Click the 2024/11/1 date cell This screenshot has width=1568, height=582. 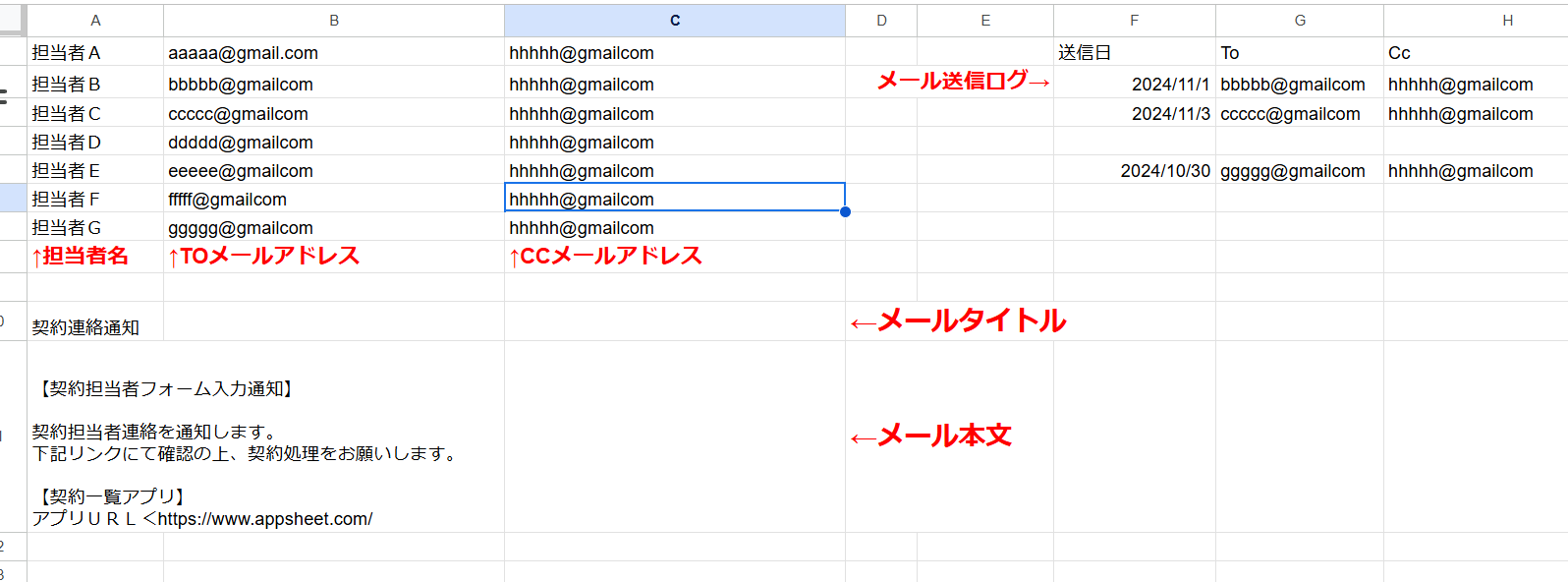[1135, 84]
